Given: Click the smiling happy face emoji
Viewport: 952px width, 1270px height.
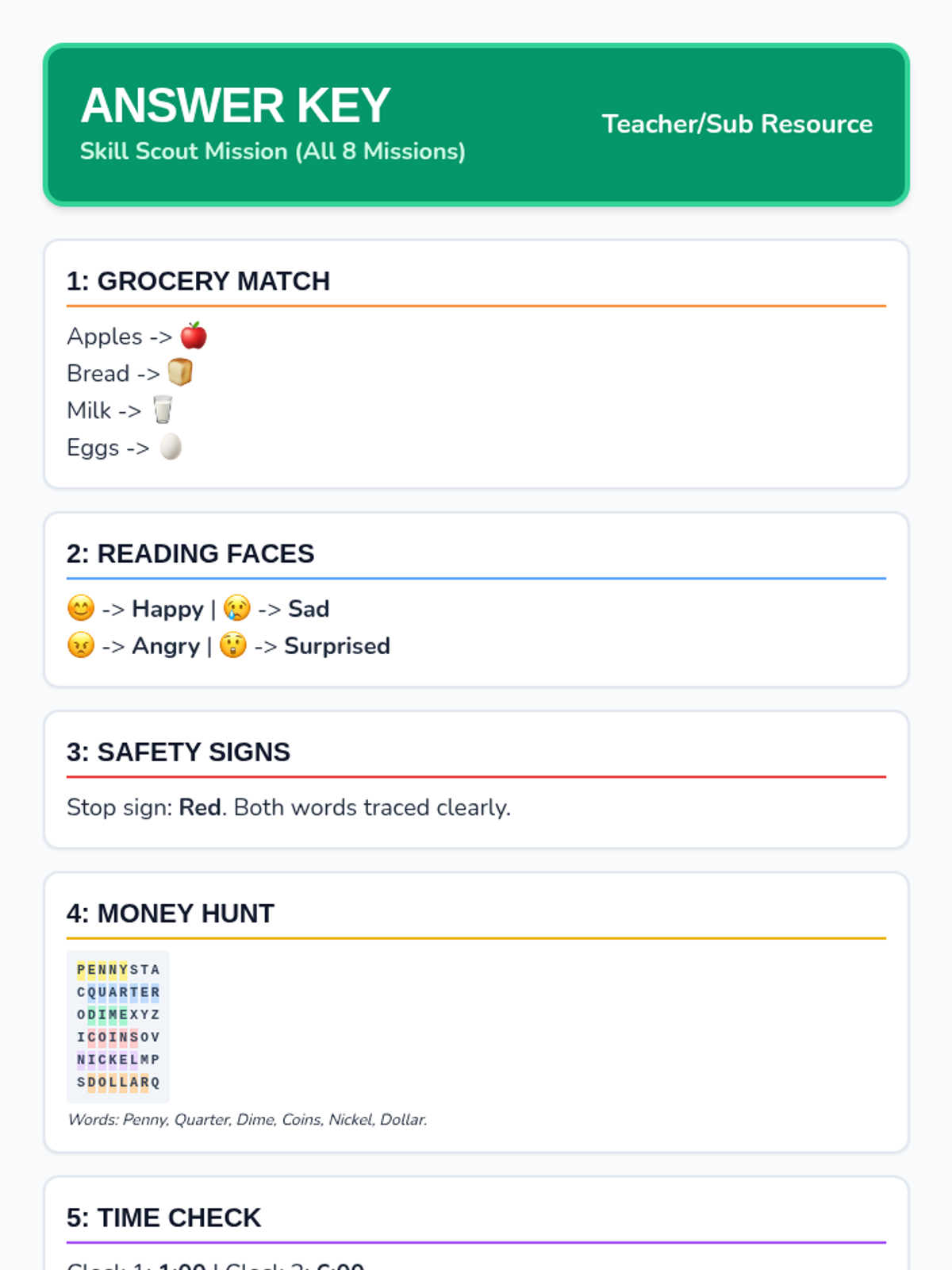Looking at the screenshot, I should (81, 609).
